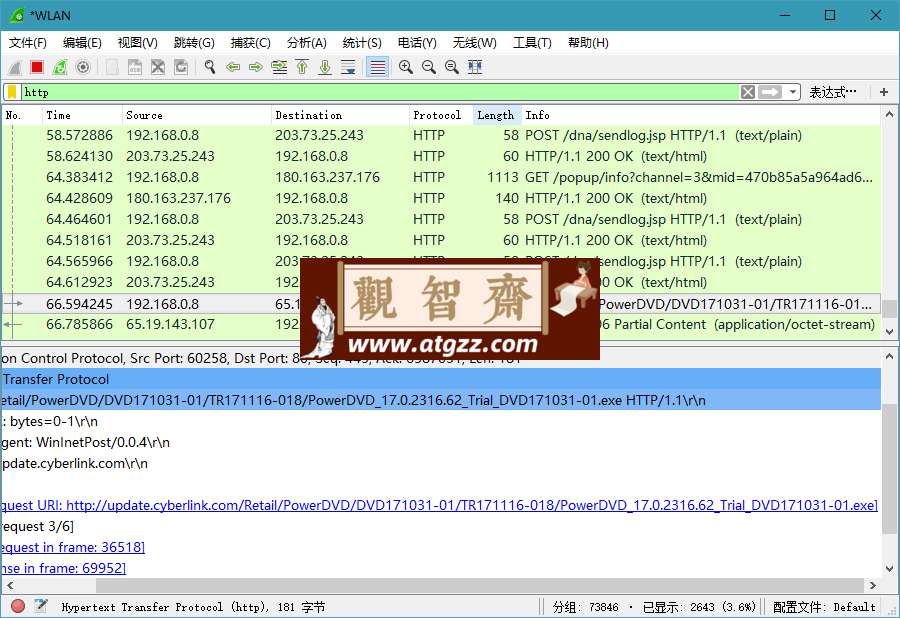This screenshot has width=900, height=618.
Task: Follow link to response in frame 69952
Action: pos(63,569)
